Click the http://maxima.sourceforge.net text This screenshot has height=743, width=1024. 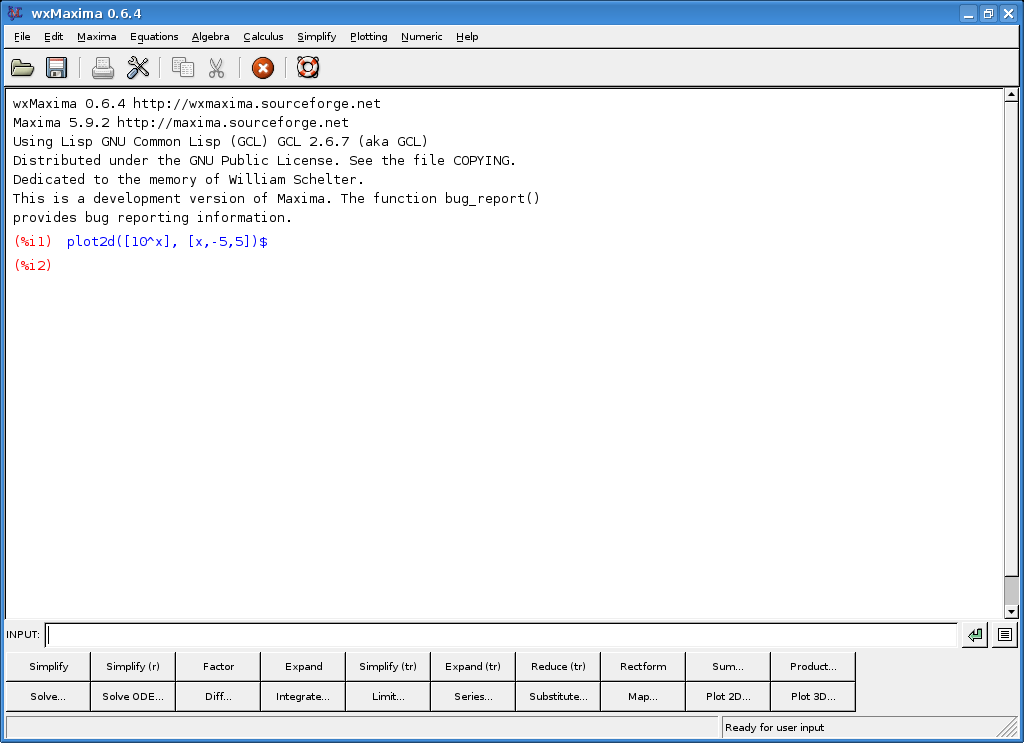click(x=232, y=122)
